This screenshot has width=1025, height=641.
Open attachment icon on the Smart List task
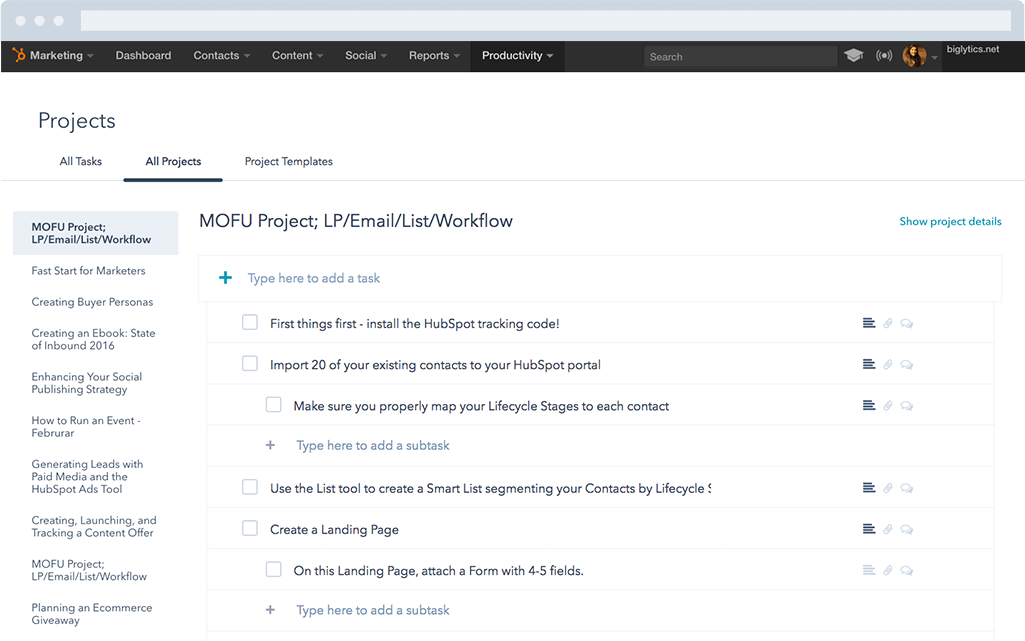(888, 488)
